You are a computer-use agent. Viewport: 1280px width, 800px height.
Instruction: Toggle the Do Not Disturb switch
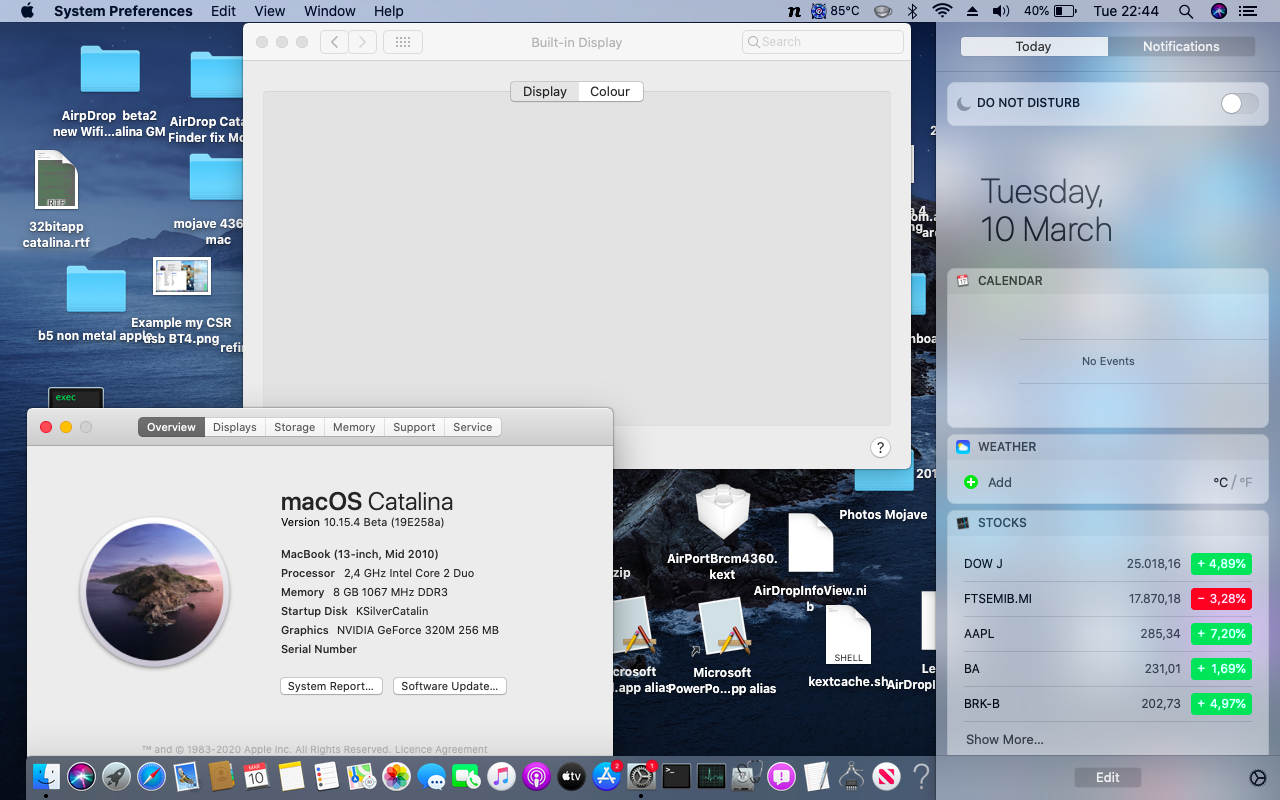point(1240,103)
